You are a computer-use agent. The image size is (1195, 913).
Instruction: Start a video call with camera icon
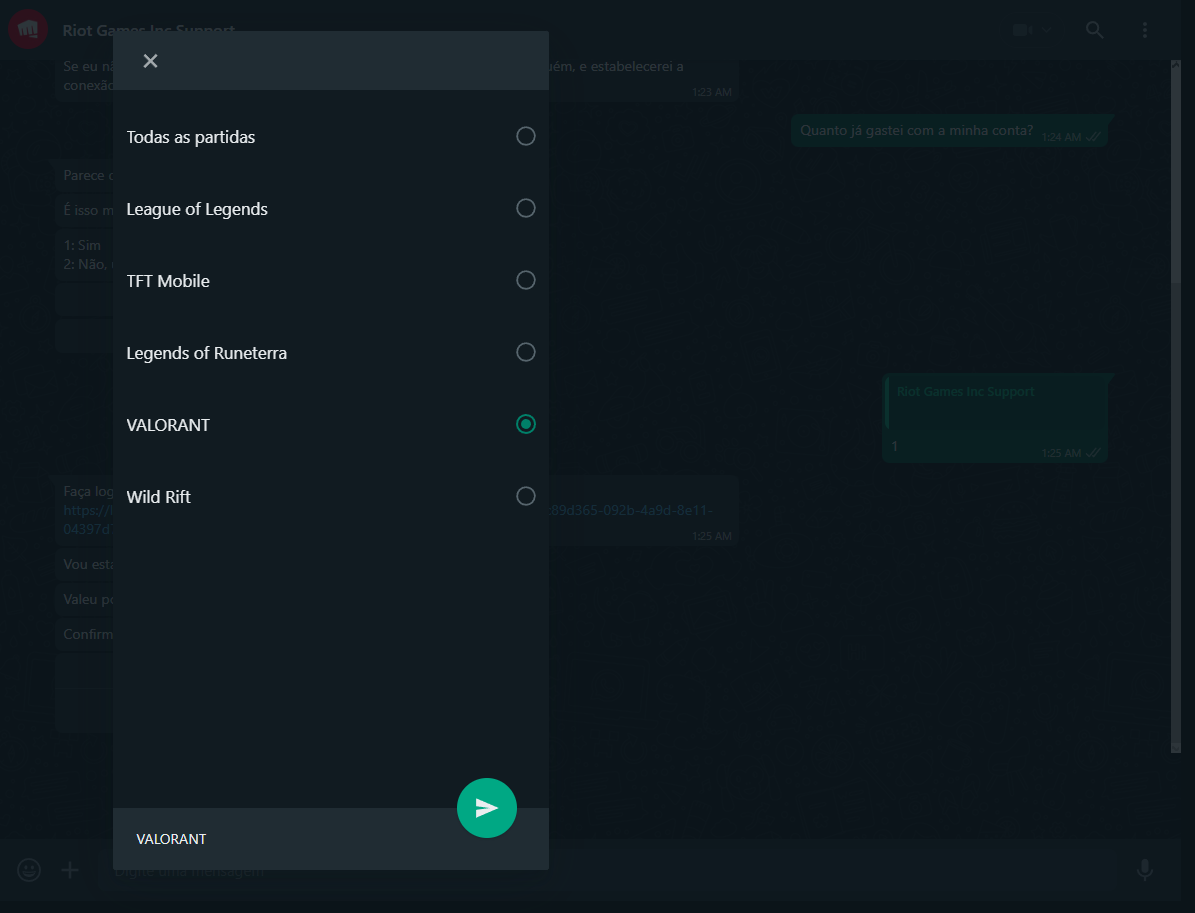click(1023, 30)
